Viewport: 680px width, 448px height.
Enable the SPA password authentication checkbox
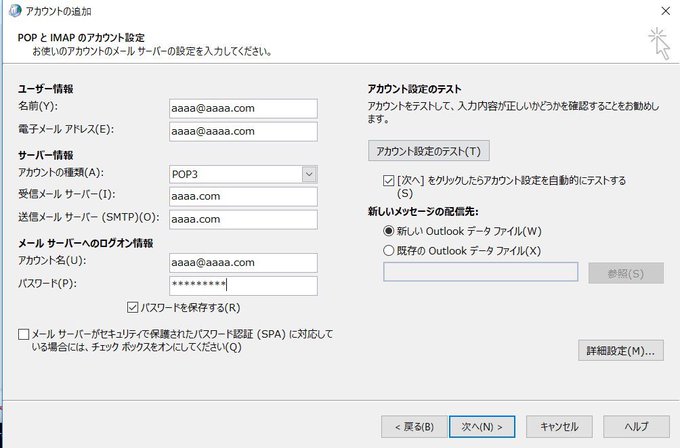pos(23,334)
